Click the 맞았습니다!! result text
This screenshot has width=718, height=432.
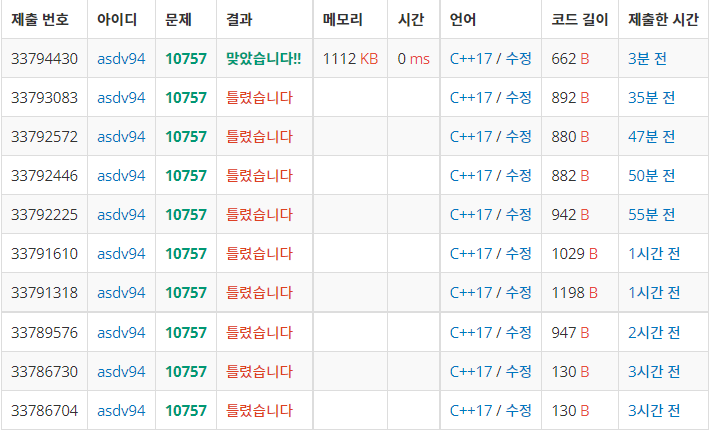(x=263, y=59)
